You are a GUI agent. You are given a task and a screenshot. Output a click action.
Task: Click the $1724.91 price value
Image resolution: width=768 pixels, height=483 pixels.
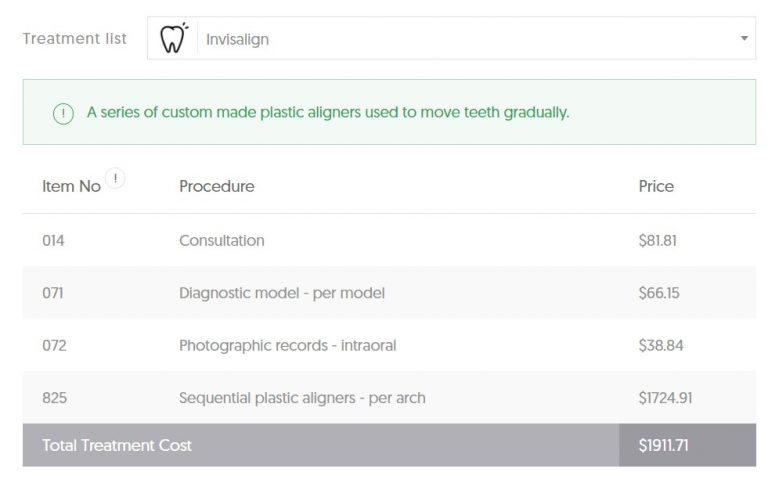tap(665, 398)
